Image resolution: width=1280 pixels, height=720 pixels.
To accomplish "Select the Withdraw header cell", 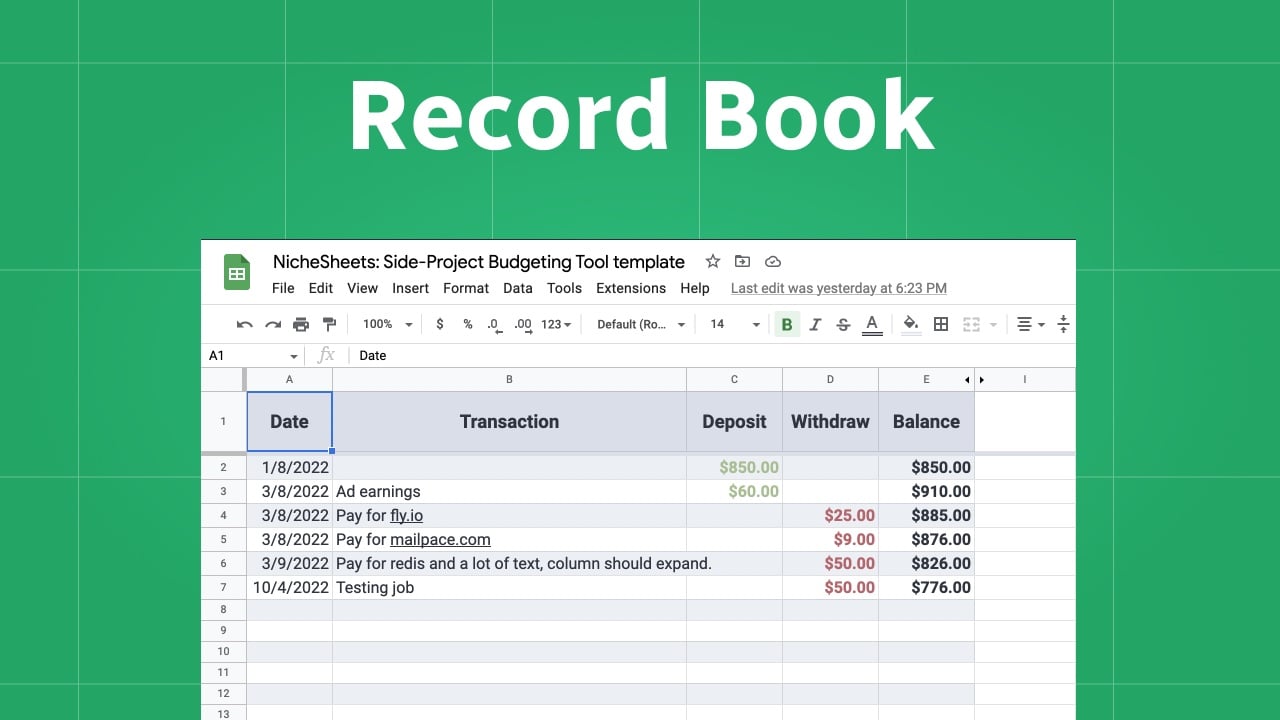I will pyautogui.click(x=830, y=422).
